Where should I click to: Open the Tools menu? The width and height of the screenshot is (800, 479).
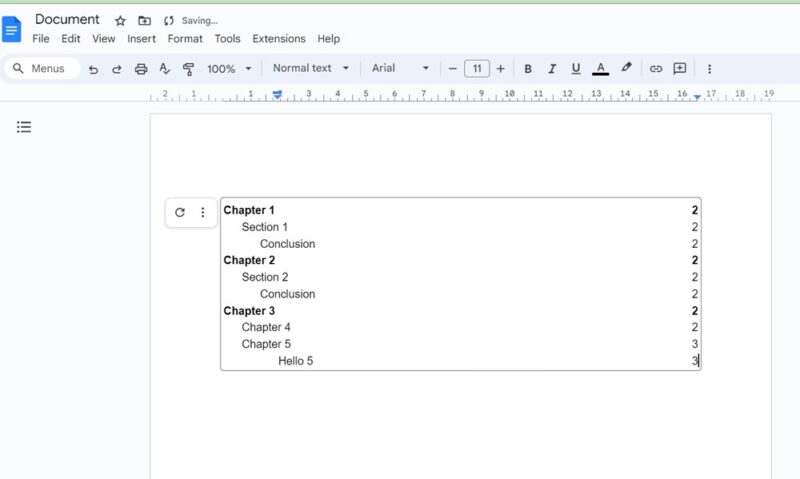point(227,39)
